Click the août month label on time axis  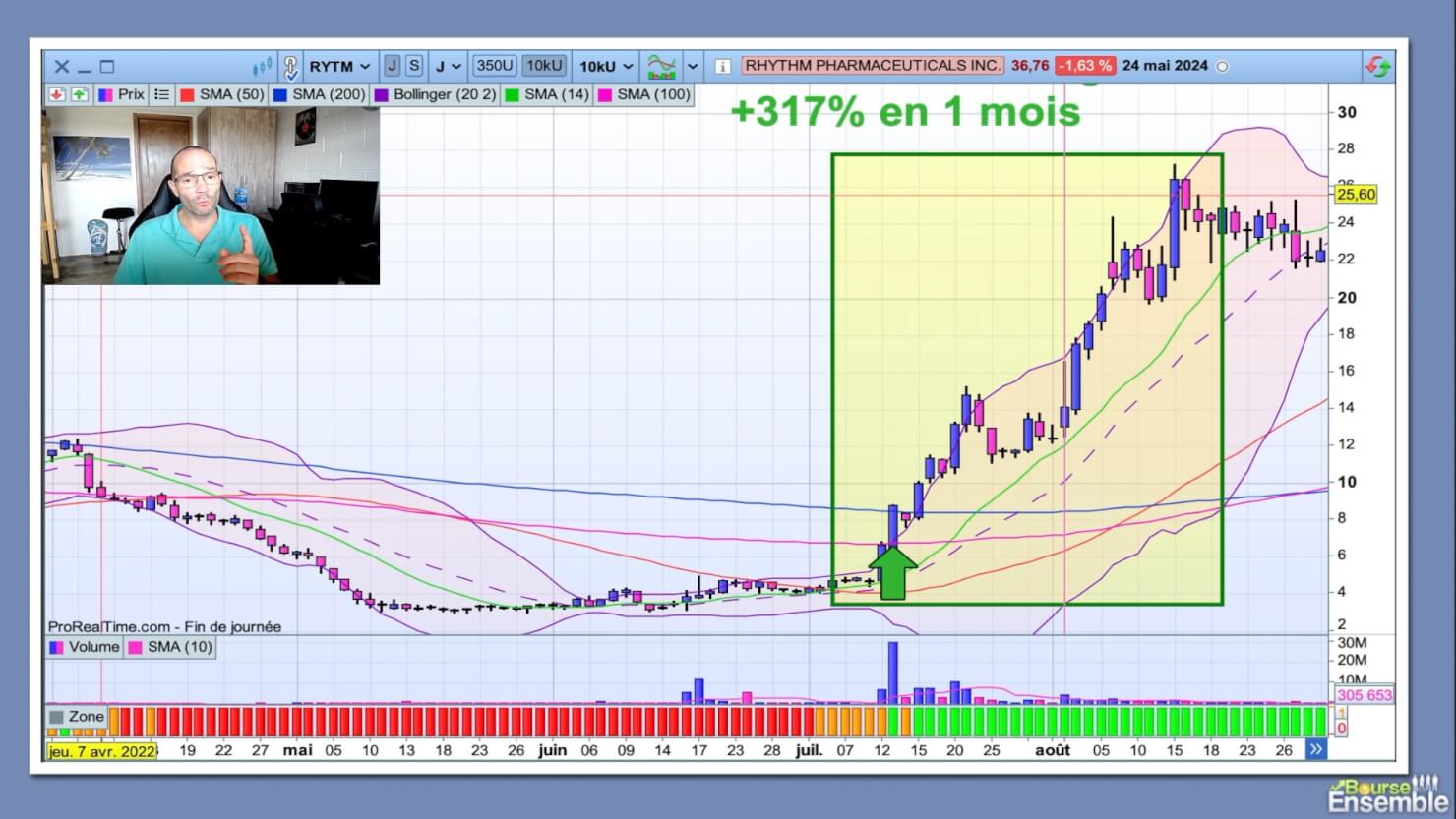click(x=1052, y=750)
